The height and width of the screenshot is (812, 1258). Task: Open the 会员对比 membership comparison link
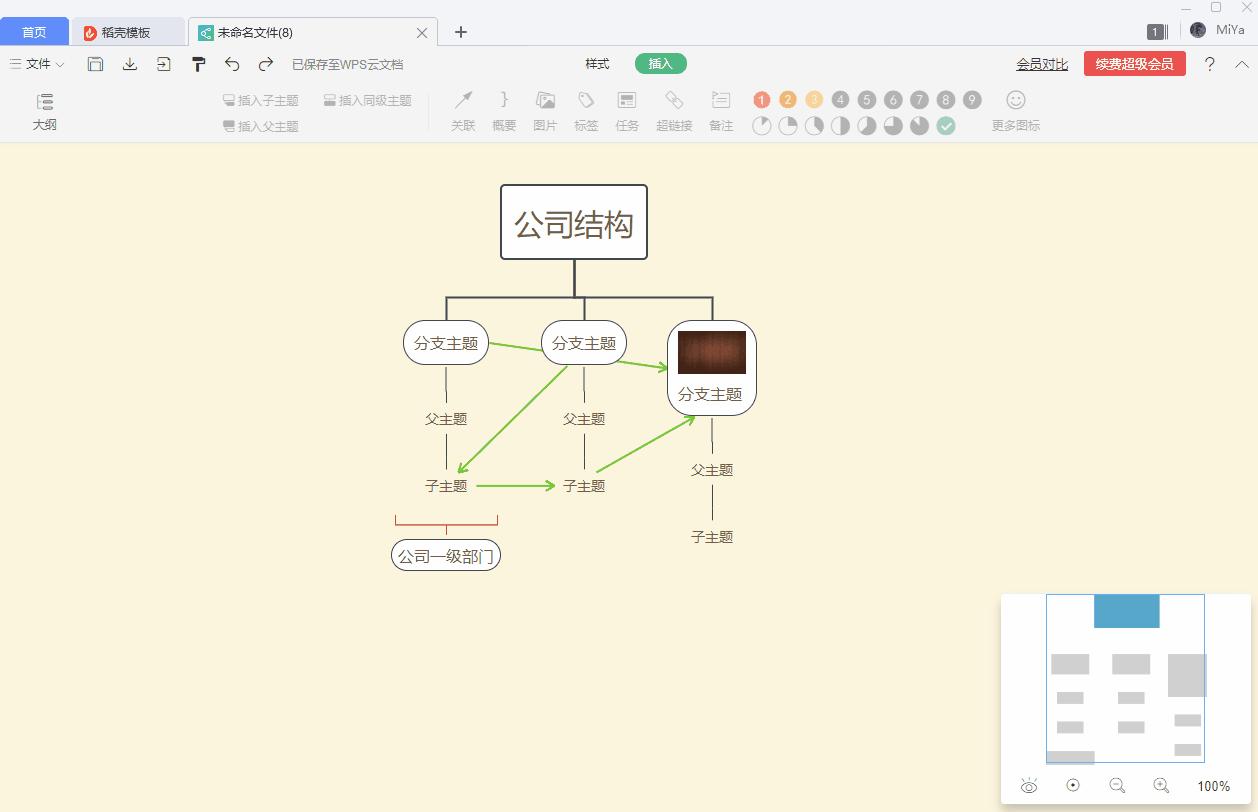pyautogui.click(x=1041, y=63)
